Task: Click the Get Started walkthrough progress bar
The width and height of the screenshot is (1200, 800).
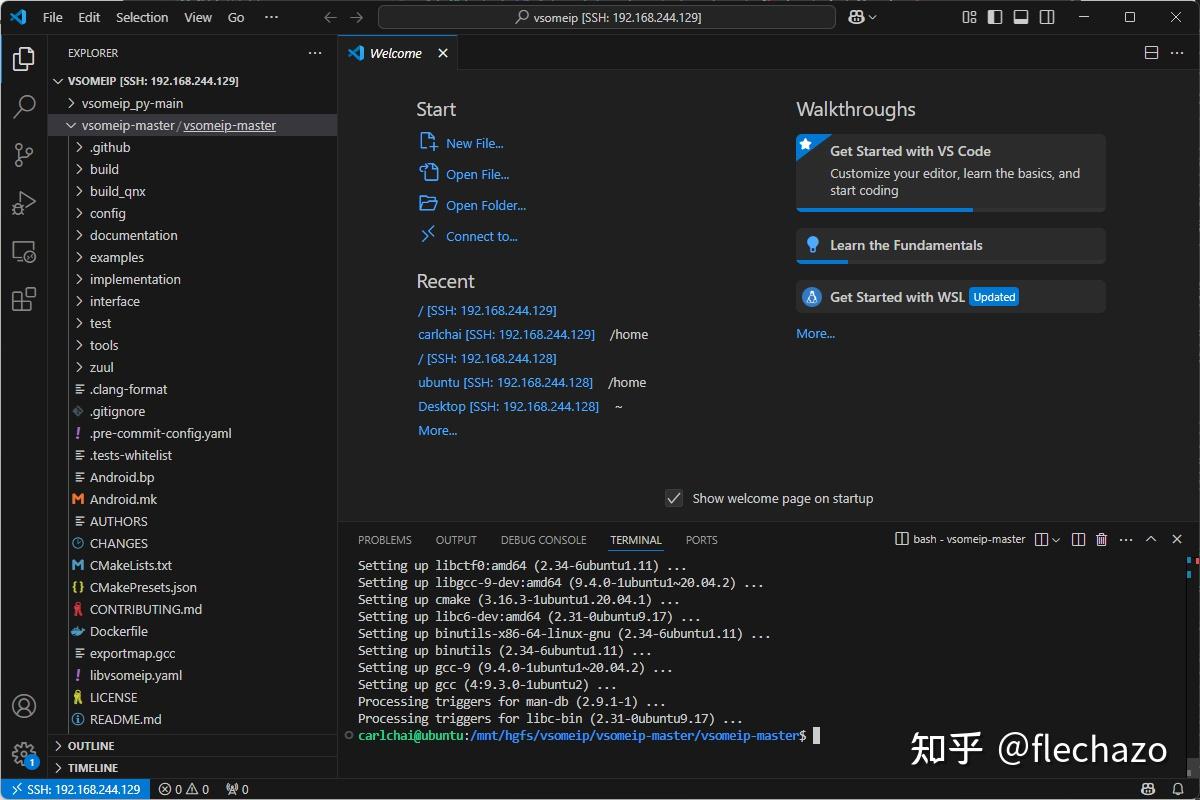Action: point(884,209)
